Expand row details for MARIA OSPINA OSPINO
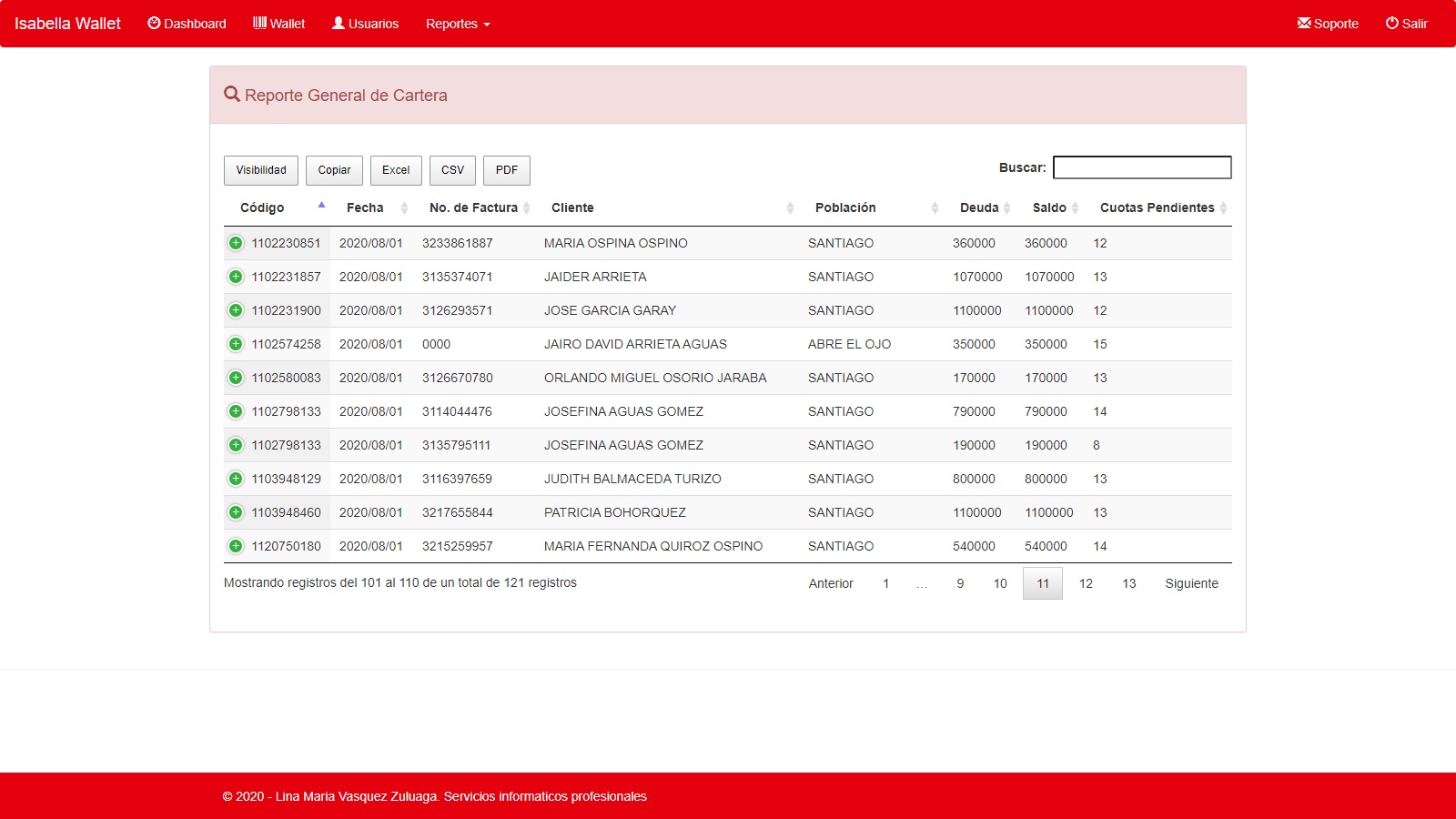 pyautogui.click(x=236, y=243)
